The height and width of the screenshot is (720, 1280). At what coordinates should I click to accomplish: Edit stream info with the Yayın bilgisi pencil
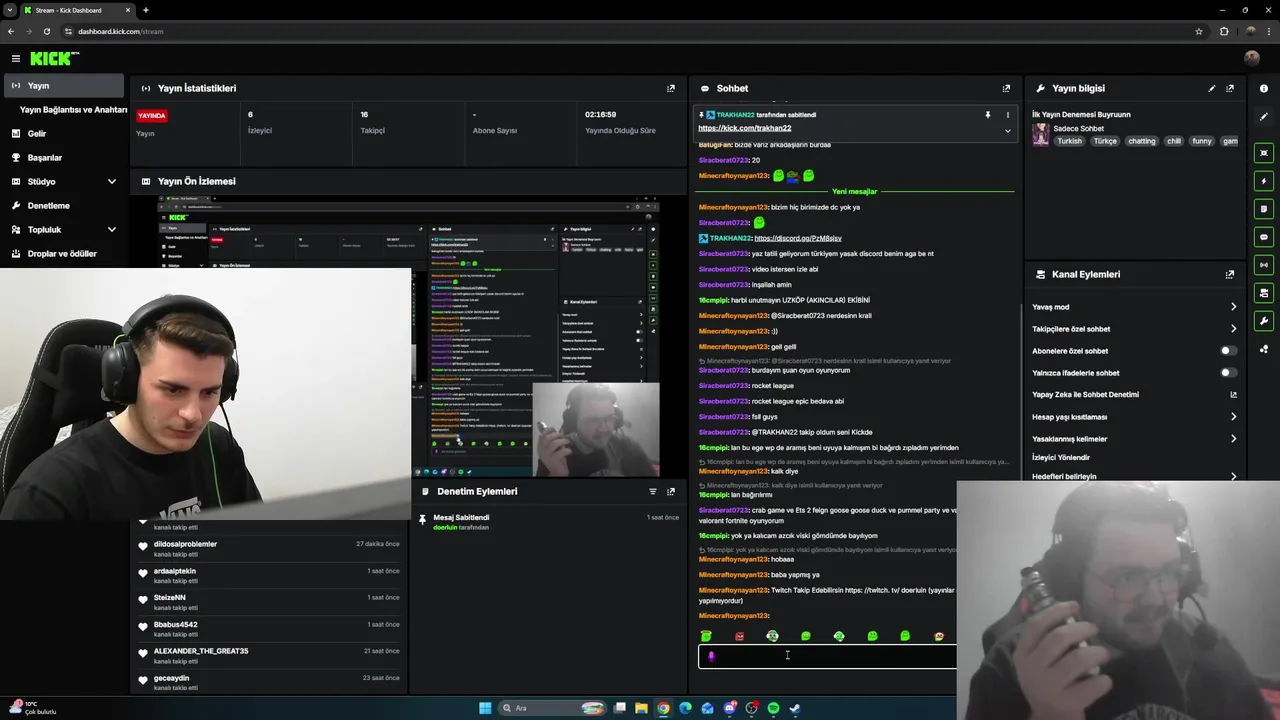point(1212,88)
